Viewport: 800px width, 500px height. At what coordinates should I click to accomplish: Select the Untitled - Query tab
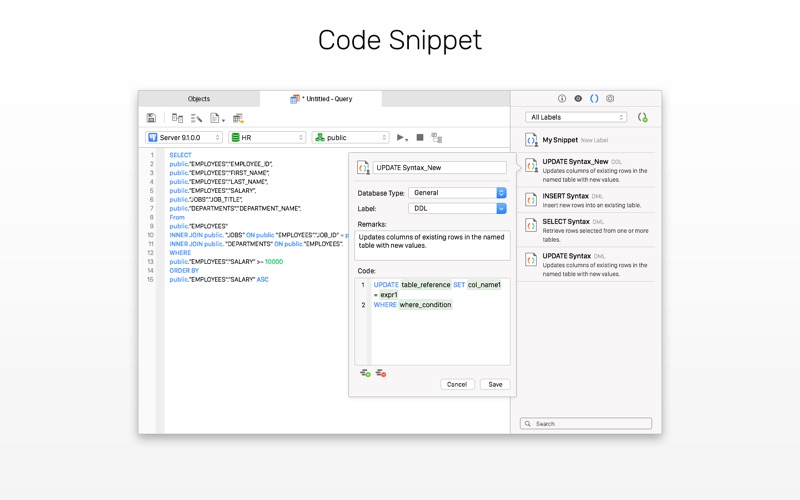point(321,98)
